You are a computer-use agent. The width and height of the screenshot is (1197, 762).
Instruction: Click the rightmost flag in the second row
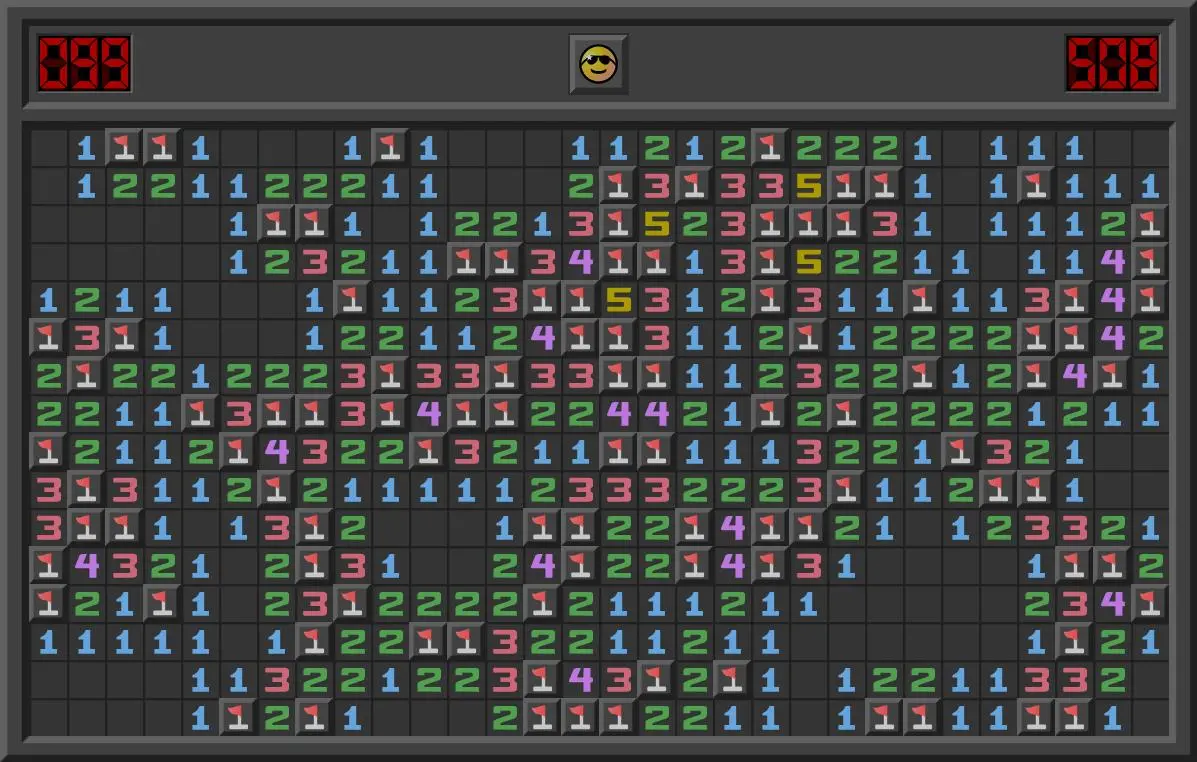tap(1037, 186)
